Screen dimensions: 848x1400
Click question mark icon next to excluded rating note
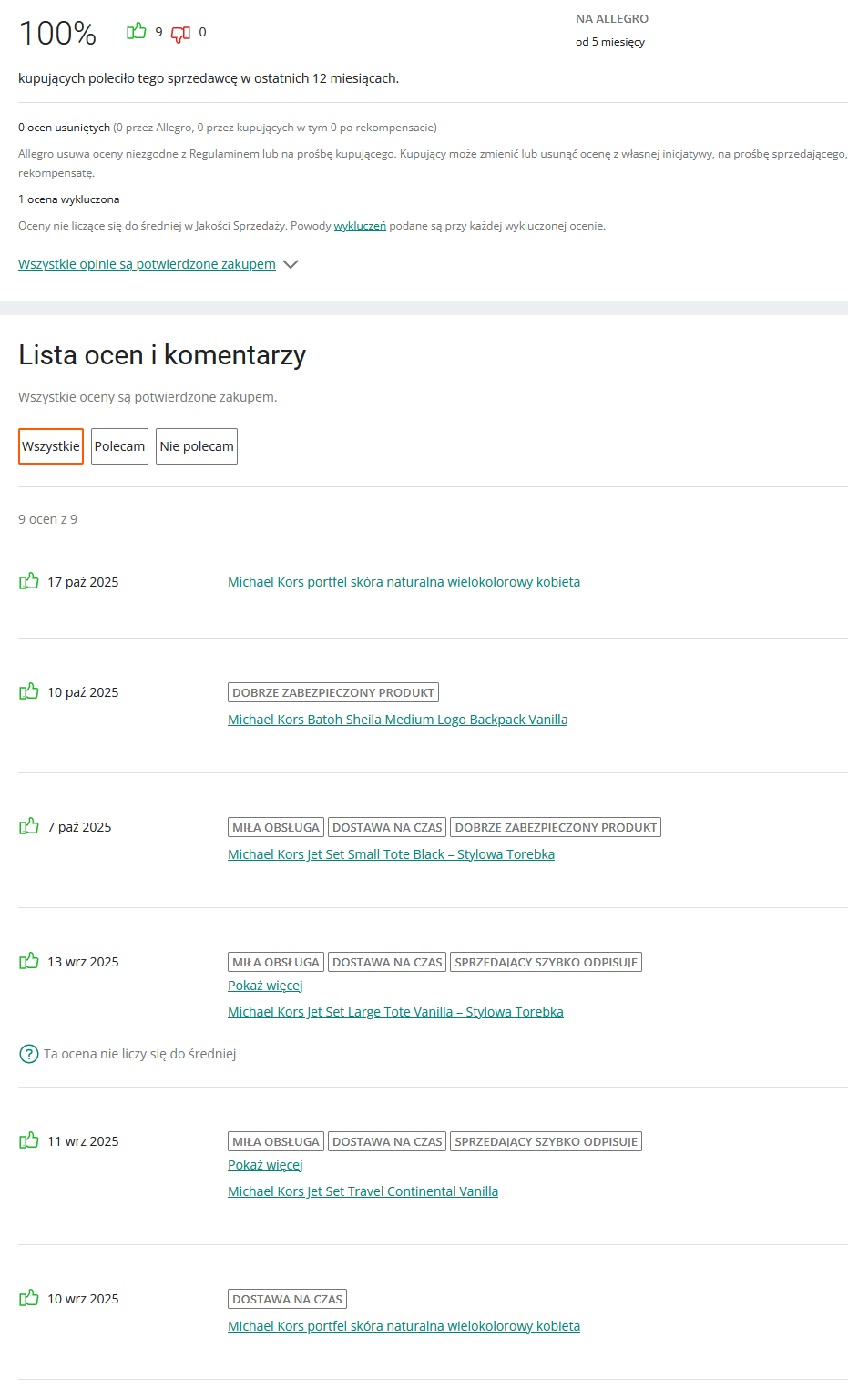(x=28, y=1054)
